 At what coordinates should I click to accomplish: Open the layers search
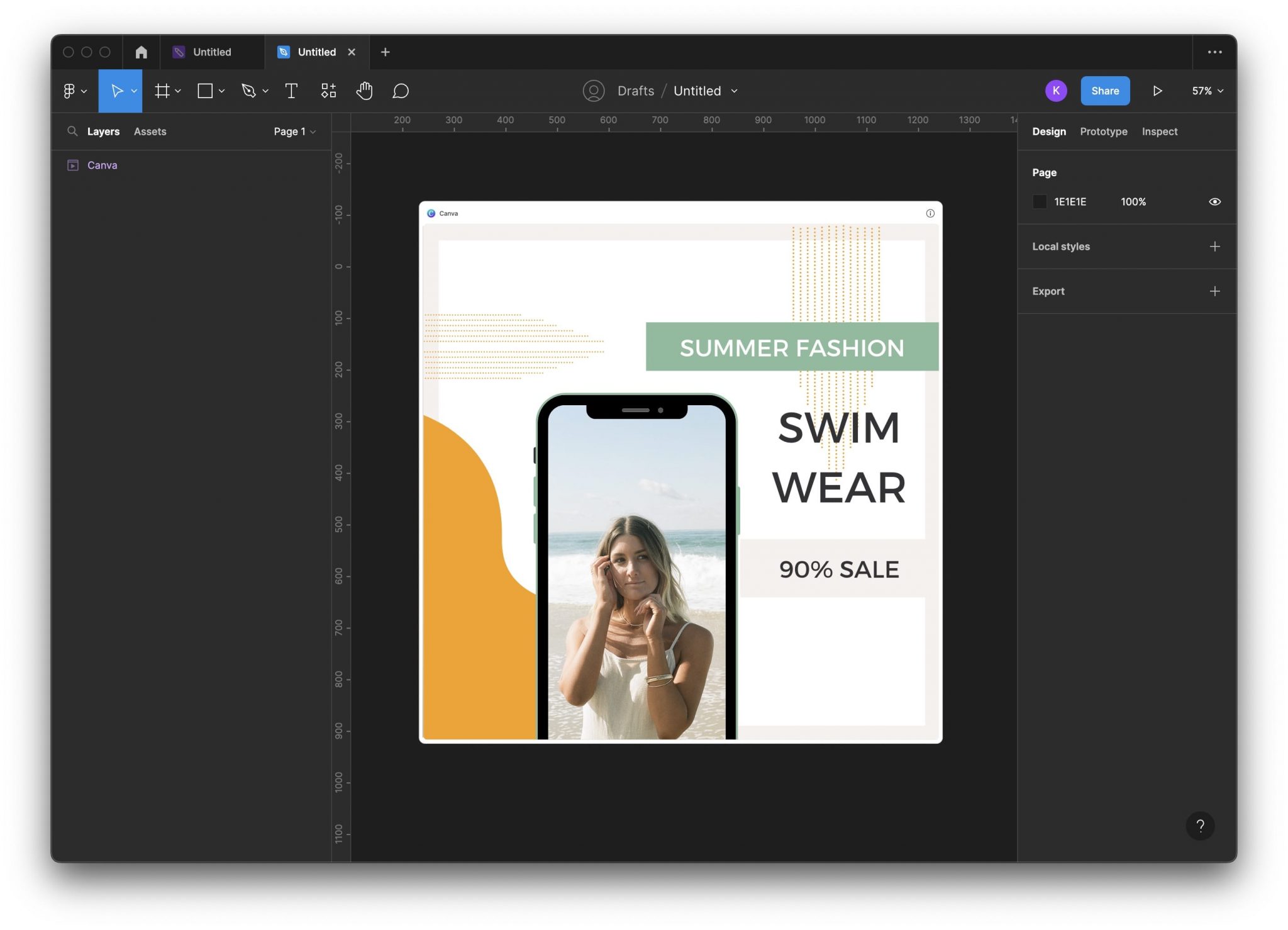(x=73, y=131)
